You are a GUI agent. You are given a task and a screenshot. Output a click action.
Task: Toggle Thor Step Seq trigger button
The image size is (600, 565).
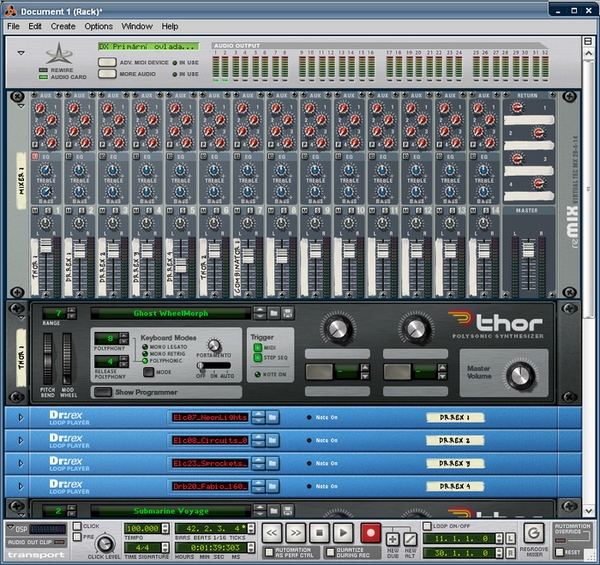point(258,358)
